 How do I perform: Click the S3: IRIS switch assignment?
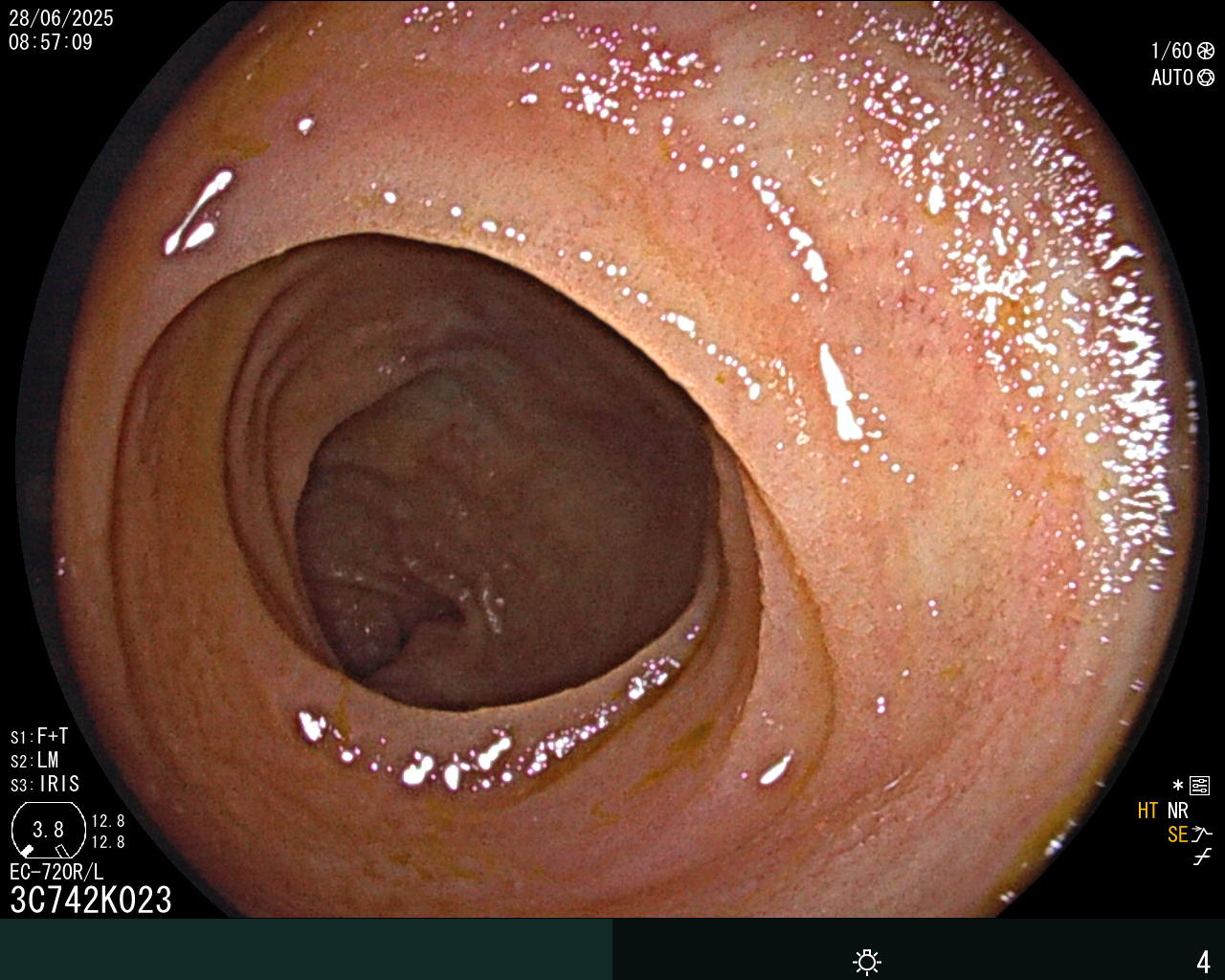pyautogui.click(x=45, y=784)
